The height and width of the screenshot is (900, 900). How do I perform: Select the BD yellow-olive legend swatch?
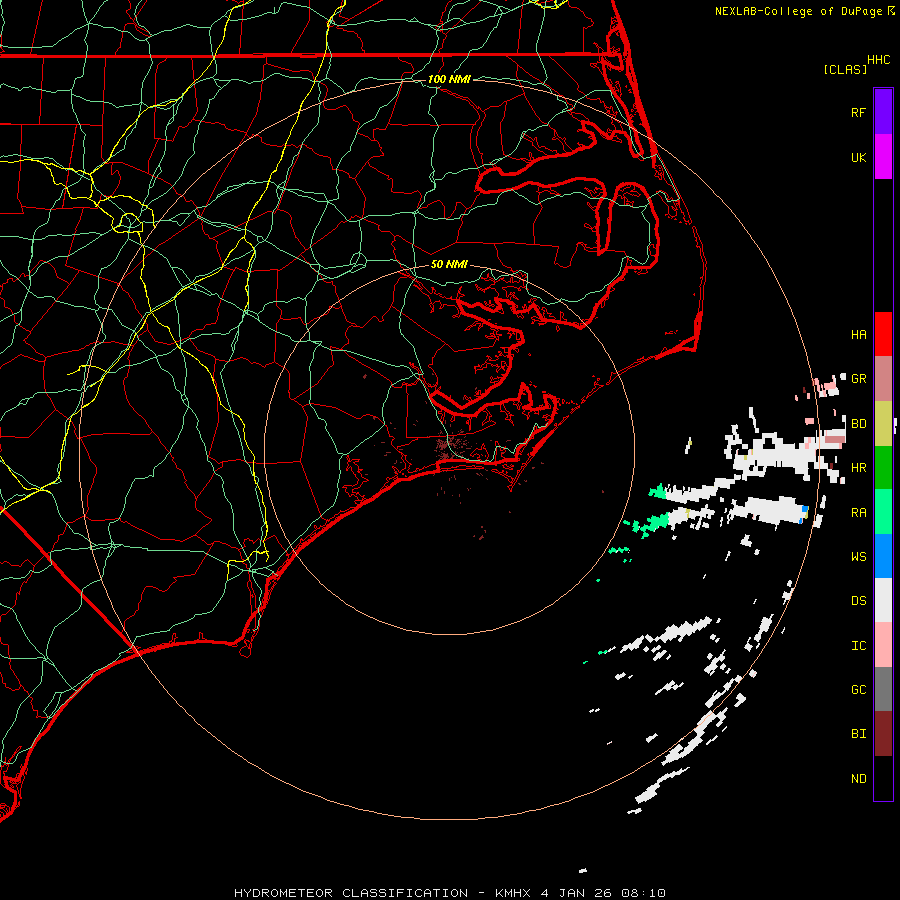[x=883, y=423]
